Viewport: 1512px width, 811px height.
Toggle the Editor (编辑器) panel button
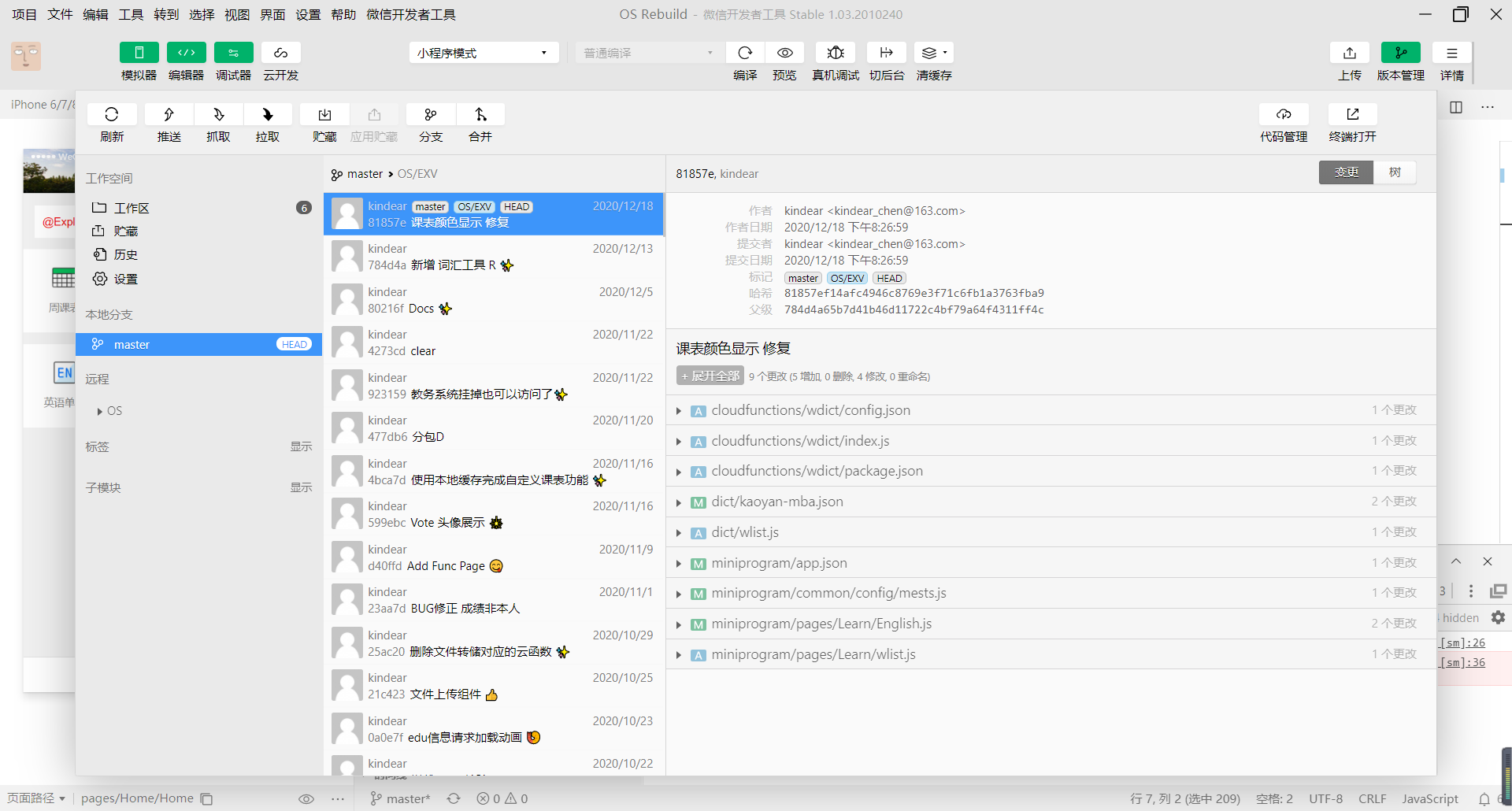click(x=187, y=53)
